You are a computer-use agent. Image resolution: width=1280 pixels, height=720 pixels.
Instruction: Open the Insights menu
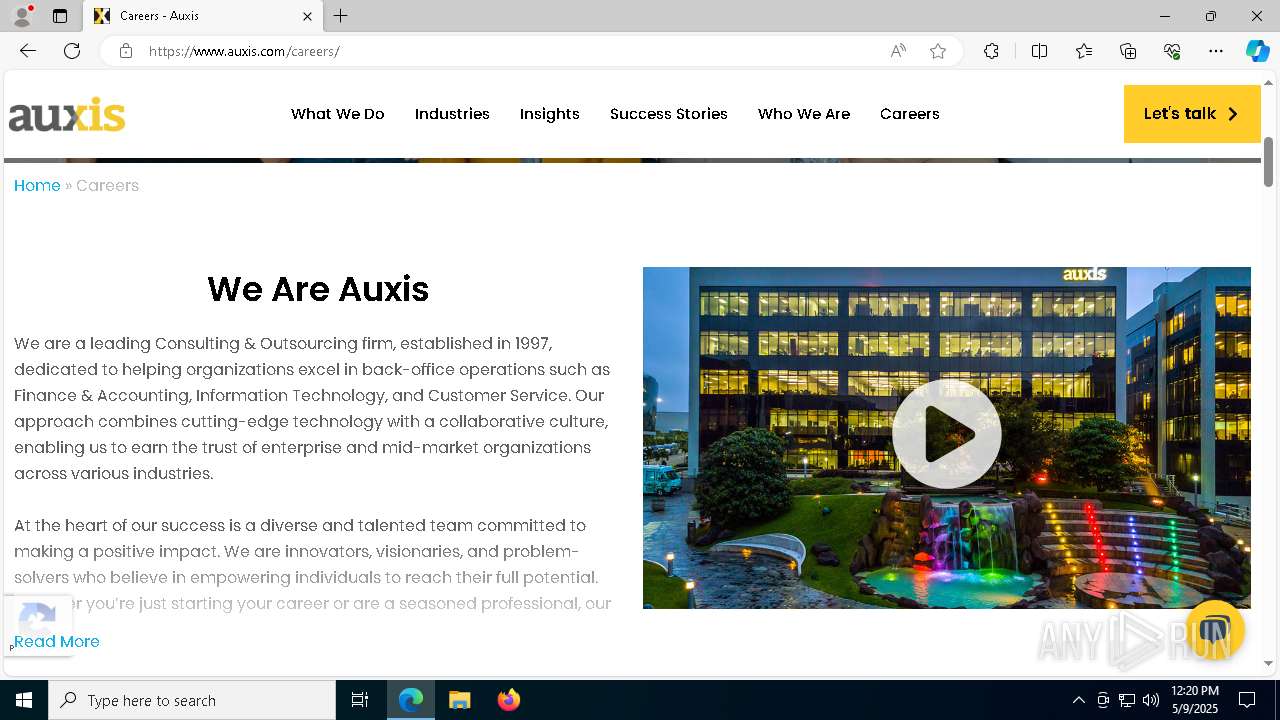click(550, 114)
